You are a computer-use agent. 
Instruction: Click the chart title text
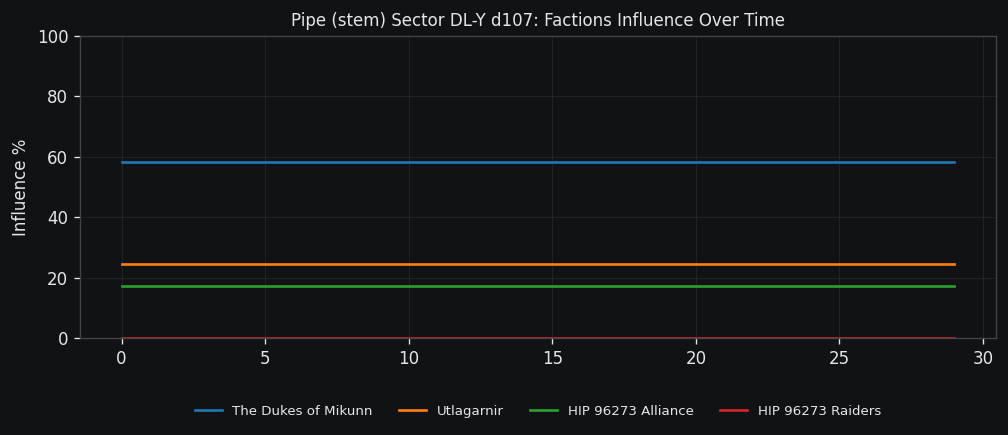click(538, 21)
